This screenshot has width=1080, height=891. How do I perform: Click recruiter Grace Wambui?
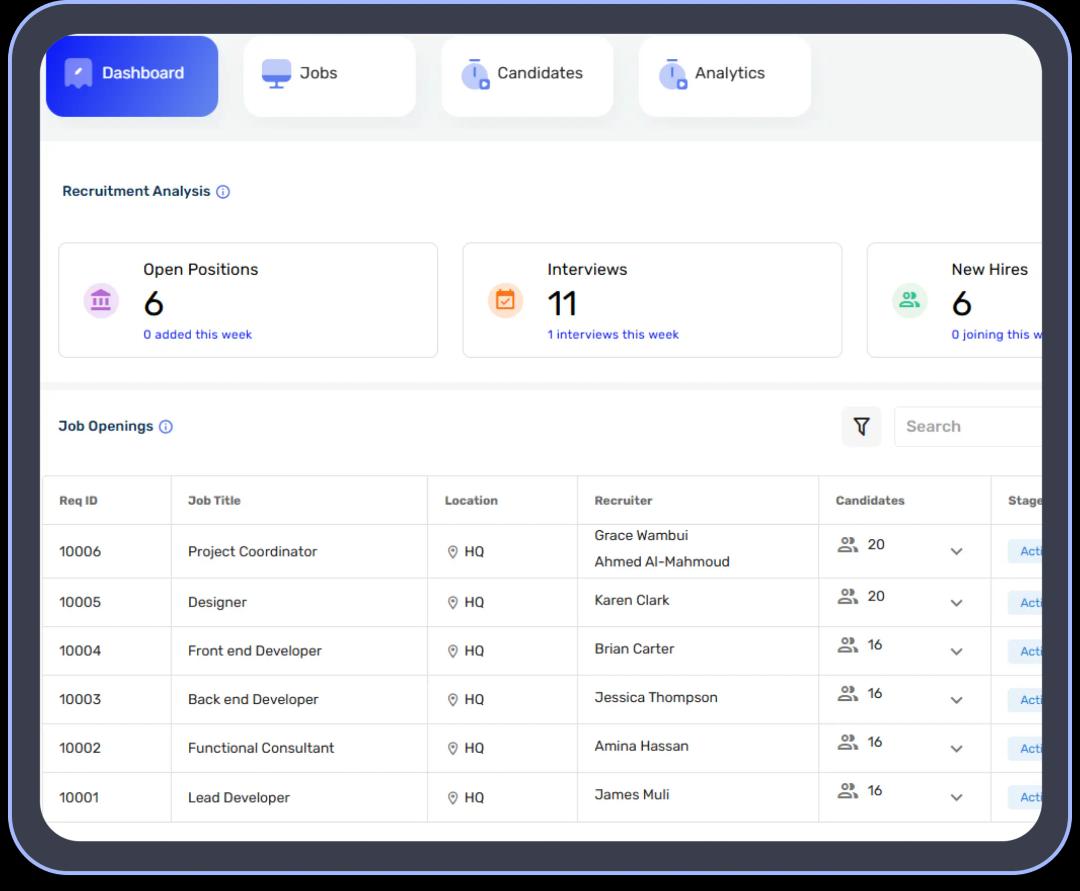(641, 536)
